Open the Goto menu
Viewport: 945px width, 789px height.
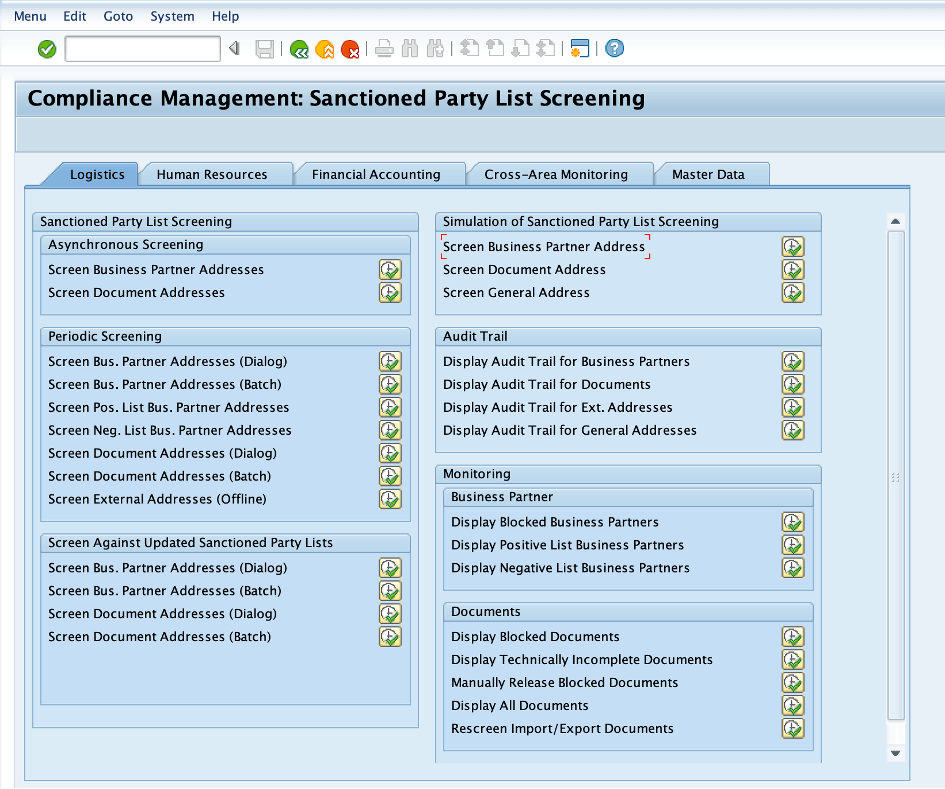tap(118, 16)
